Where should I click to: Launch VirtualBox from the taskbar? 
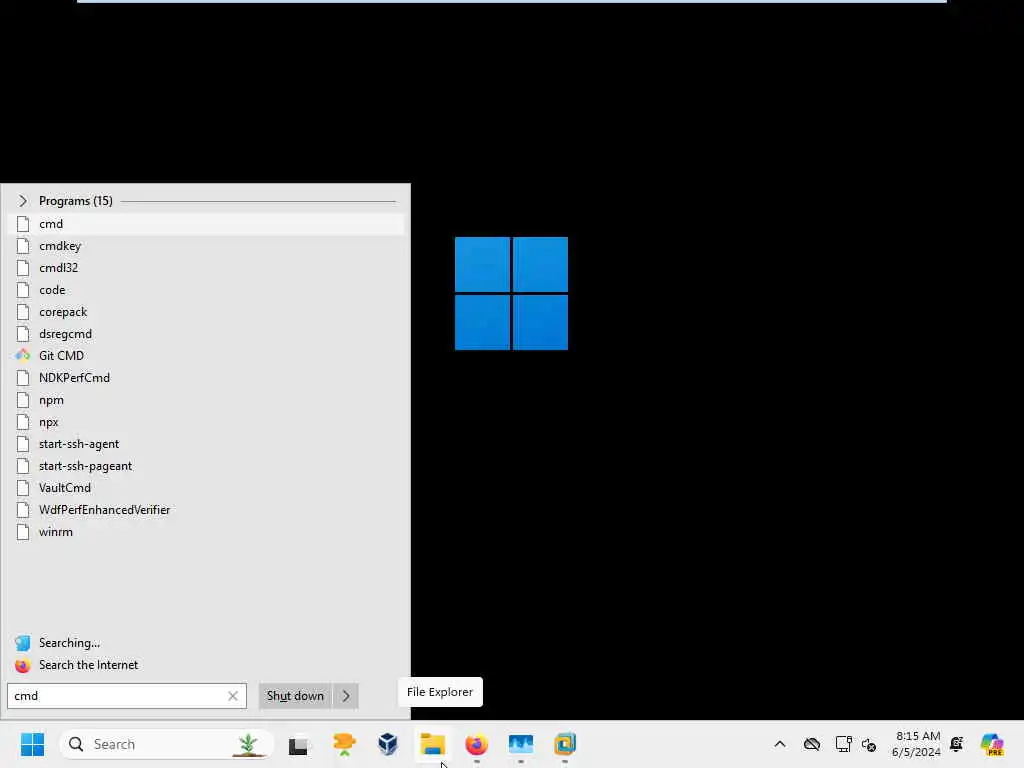click(x=388, y=744)
